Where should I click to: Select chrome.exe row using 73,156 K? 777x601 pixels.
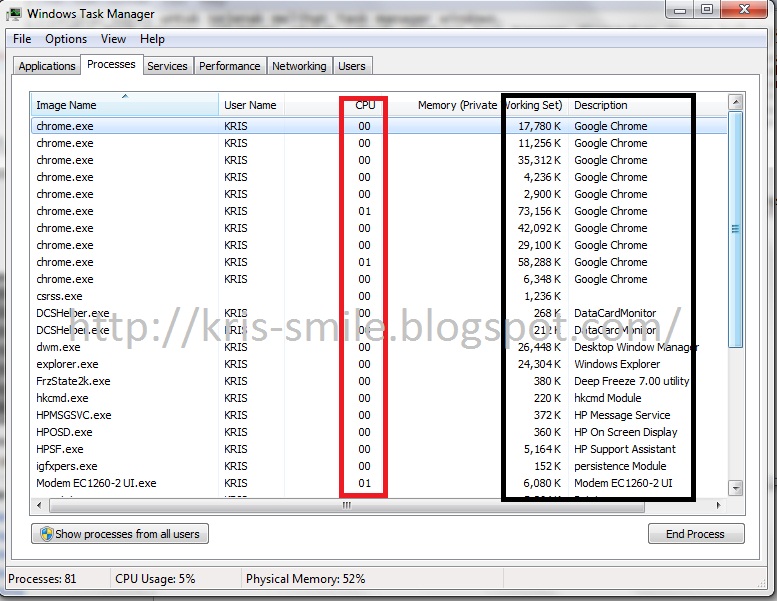[379, 211]
